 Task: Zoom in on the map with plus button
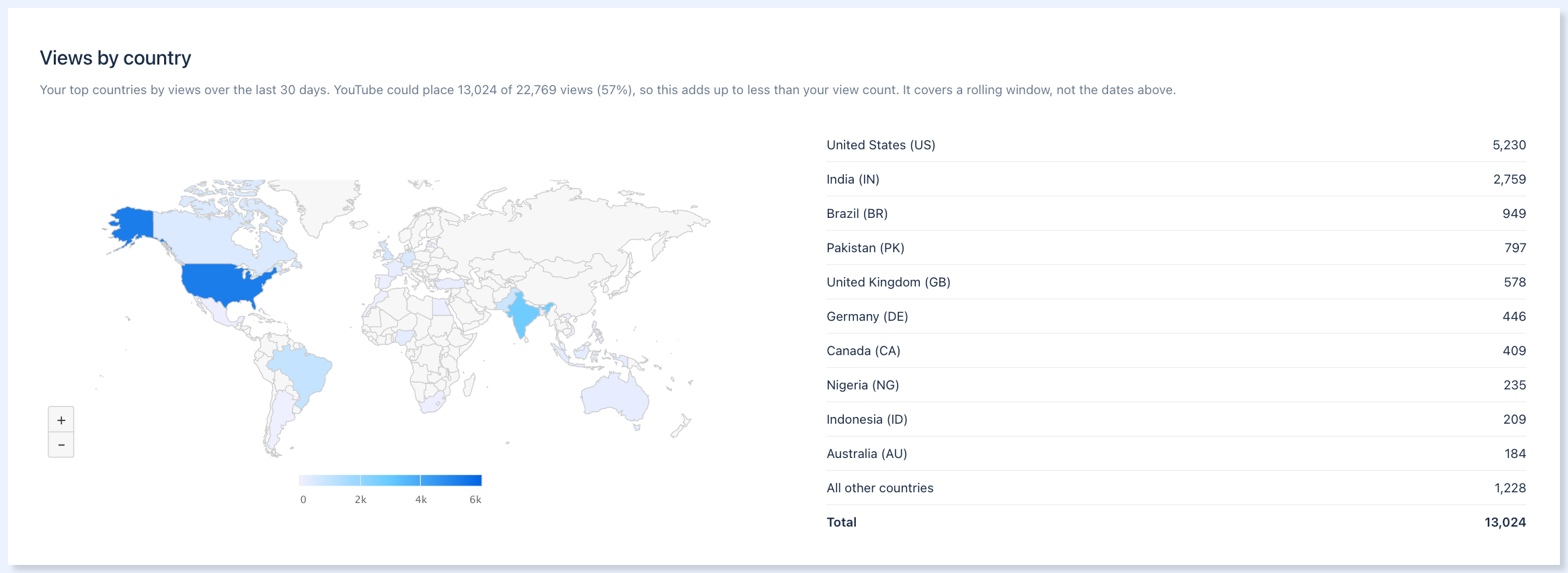(61, 420)
